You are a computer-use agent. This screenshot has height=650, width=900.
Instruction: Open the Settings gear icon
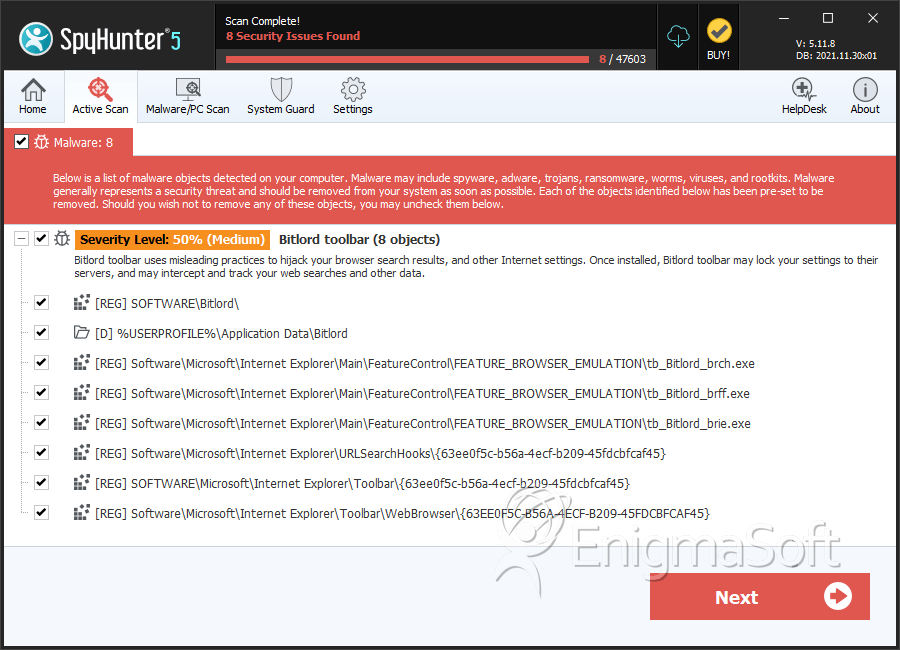tap(352, 96)
